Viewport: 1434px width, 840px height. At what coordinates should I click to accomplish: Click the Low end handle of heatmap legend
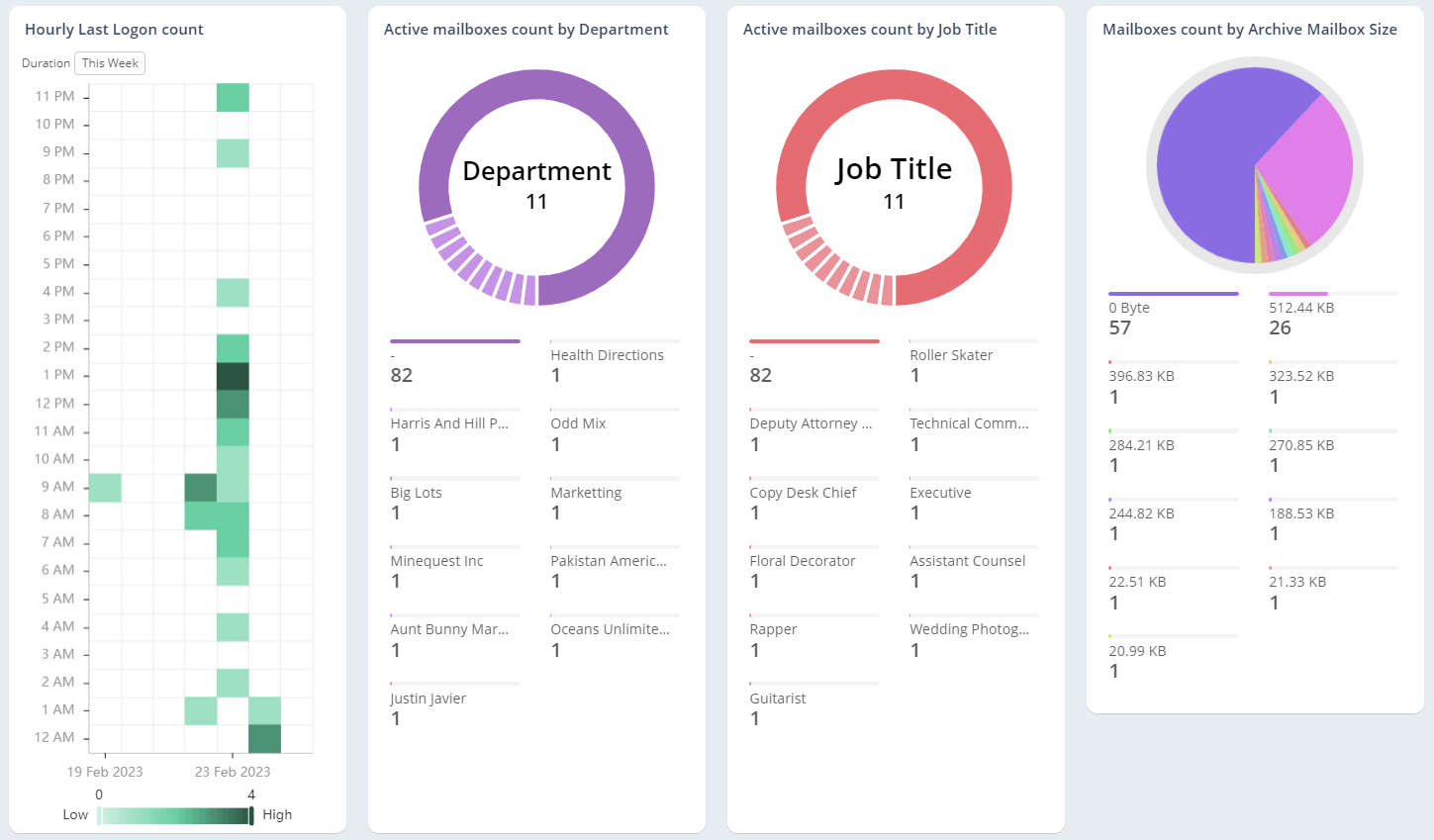coord(99,815)
